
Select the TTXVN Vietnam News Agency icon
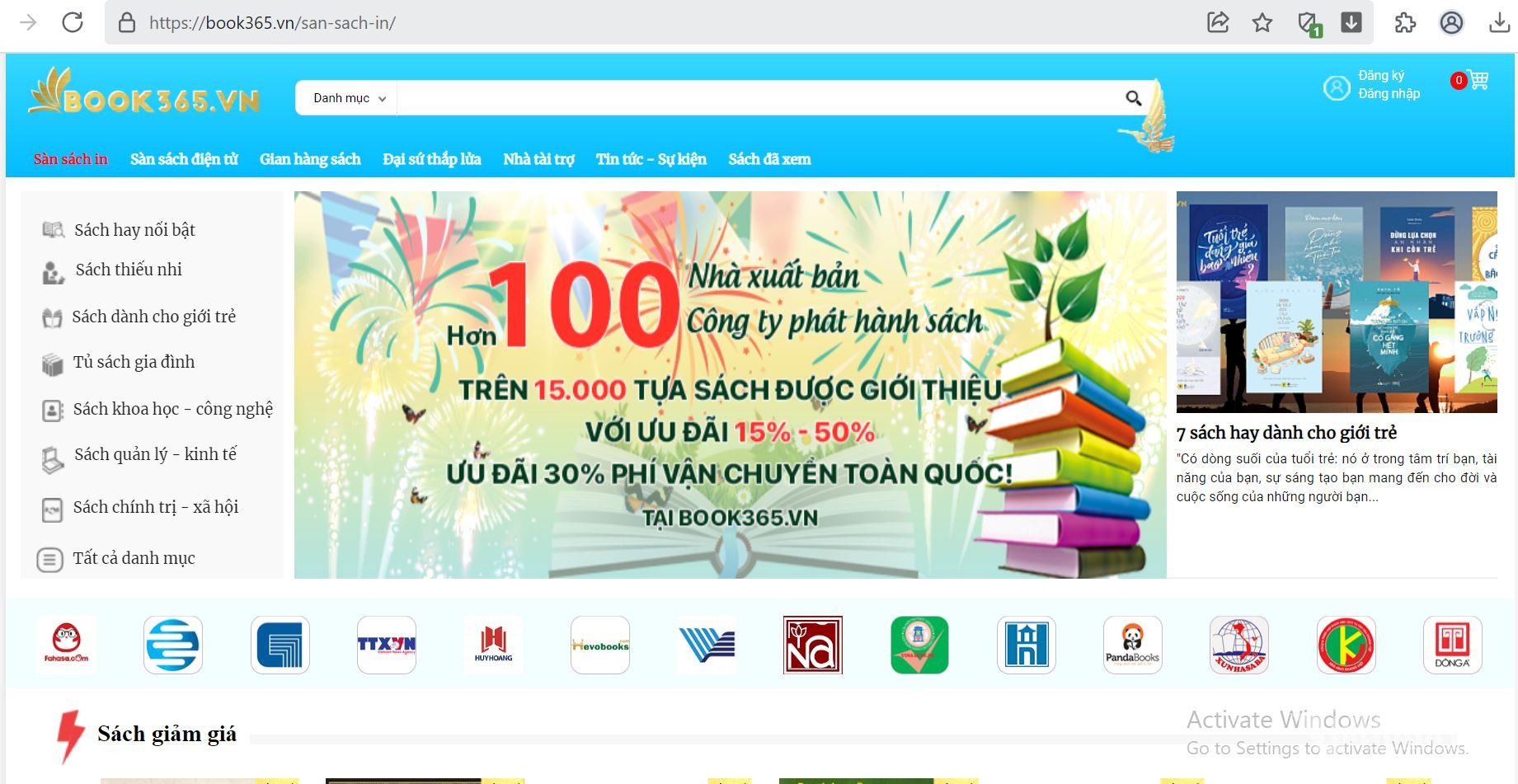pyautogui.click(x=386, y=646)
